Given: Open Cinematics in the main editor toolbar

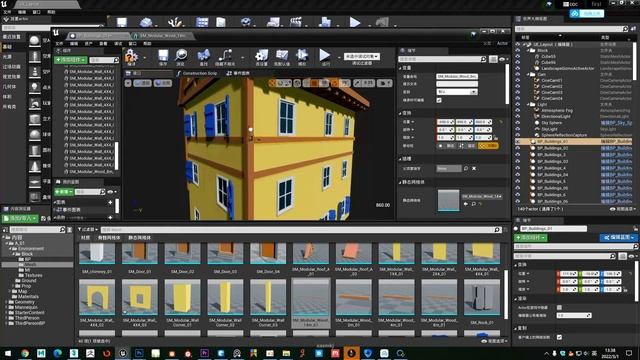Looking at the screenshot, I should click(296, 22).
